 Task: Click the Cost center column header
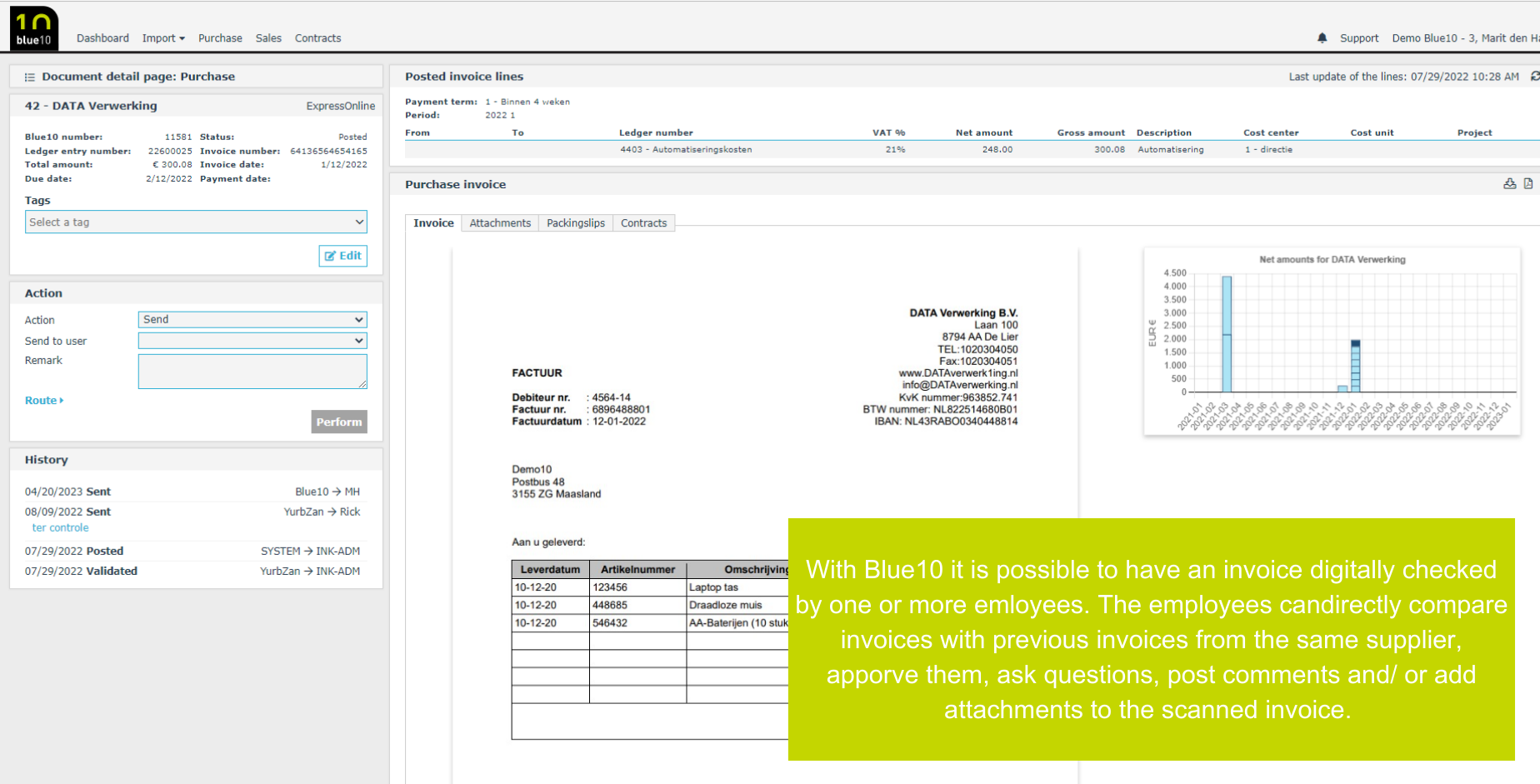[x=1271, y=133]
